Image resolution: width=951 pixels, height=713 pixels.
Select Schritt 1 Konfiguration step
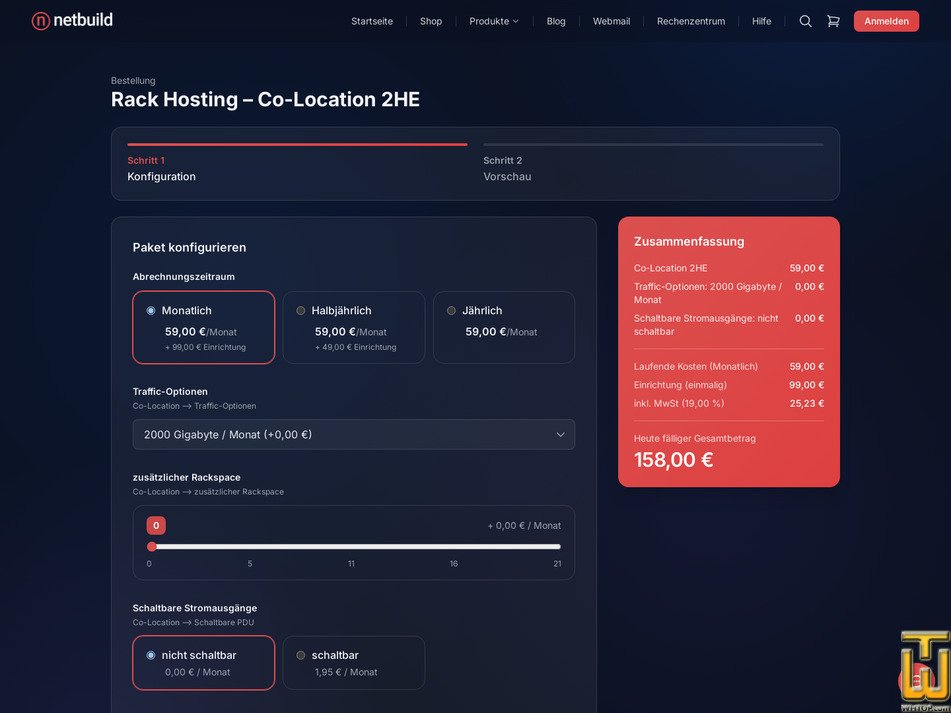(x=297, y=164)
